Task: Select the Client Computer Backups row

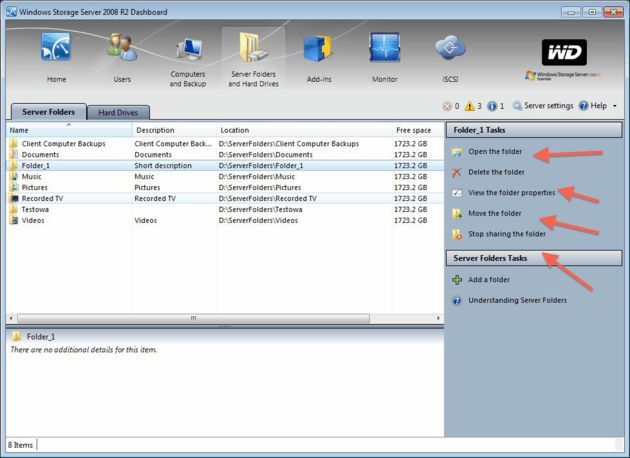Action: (x=225, y=143)
